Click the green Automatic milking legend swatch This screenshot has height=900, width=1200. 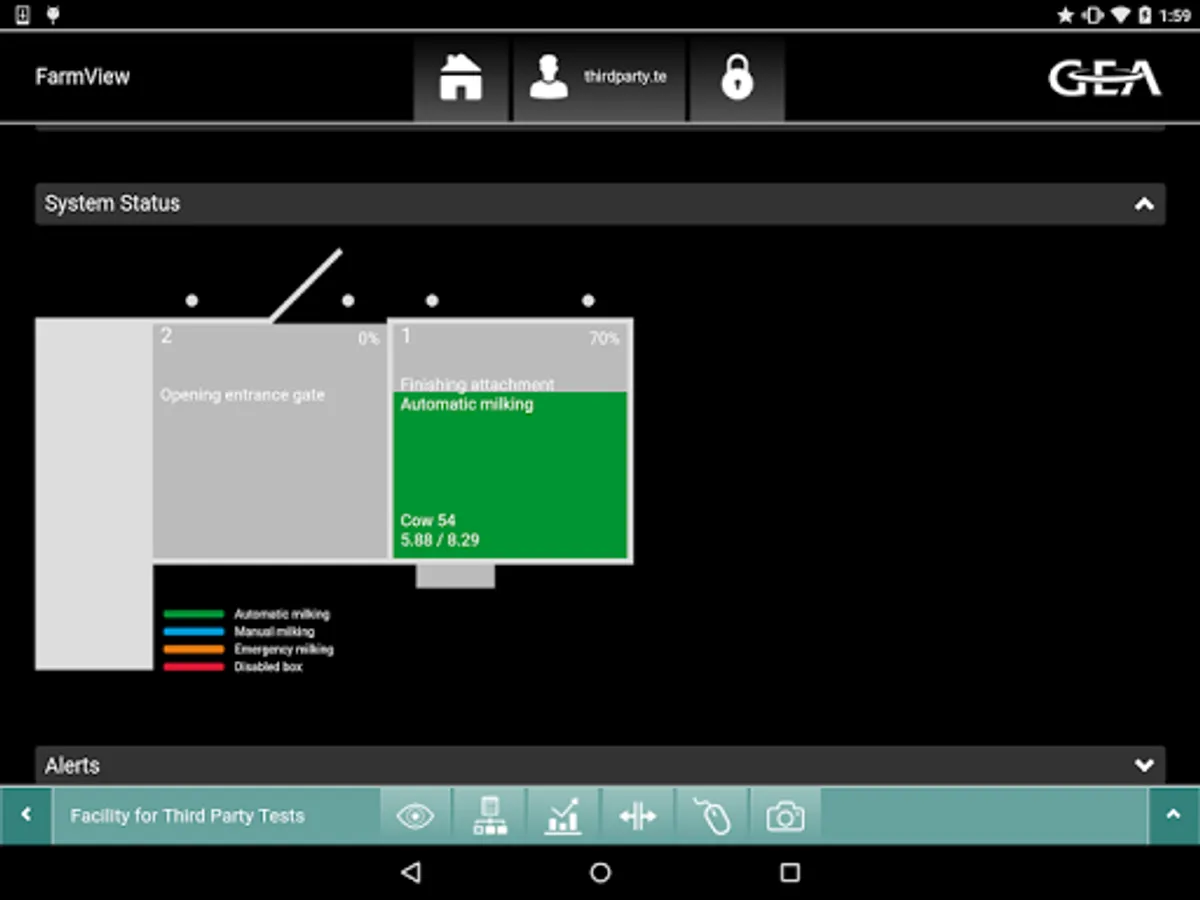click(194, 614)
